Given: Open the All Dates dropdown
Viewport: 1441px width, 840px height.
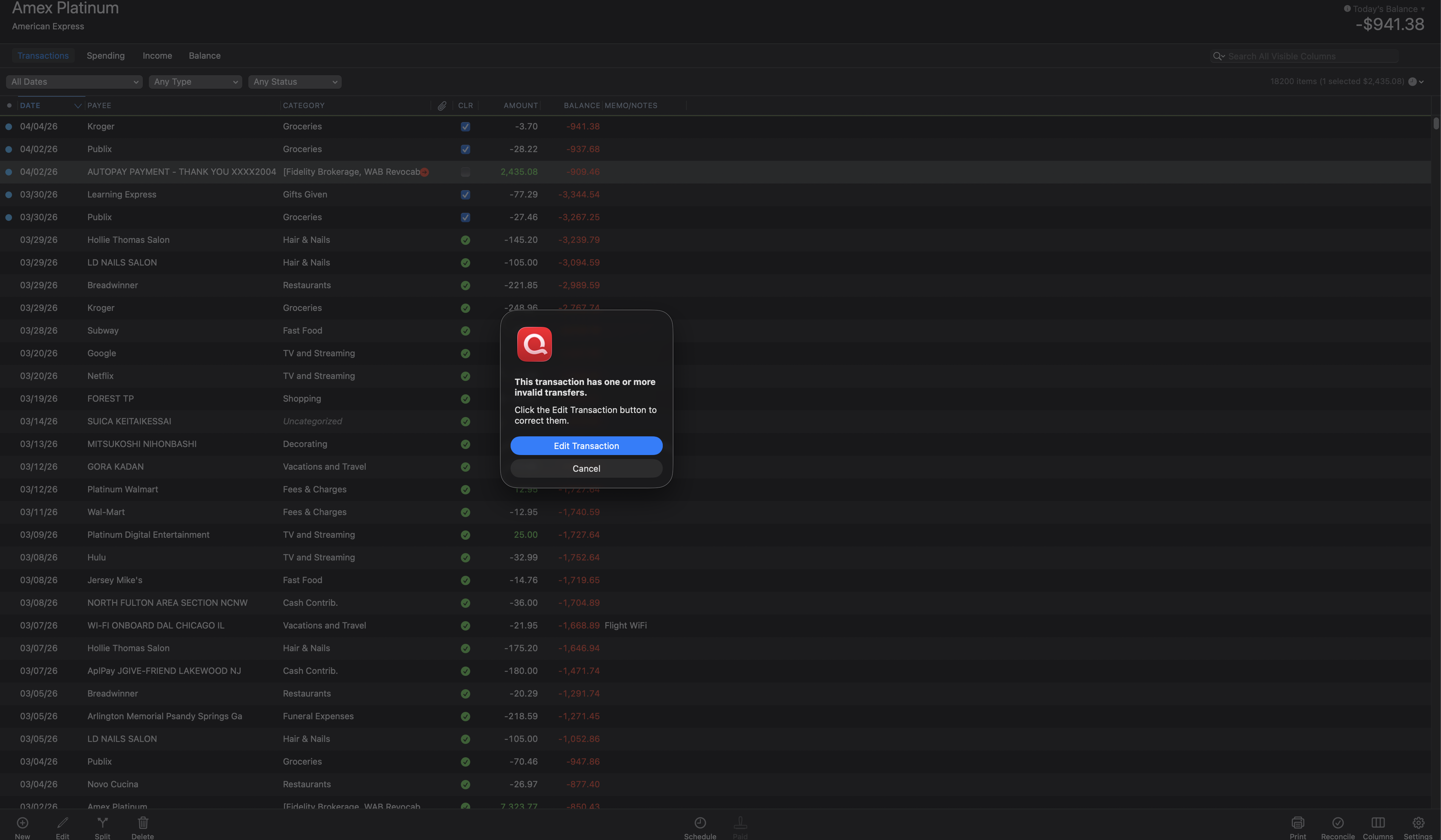Looking at the screenshot, I should click(x=74, y=82).
